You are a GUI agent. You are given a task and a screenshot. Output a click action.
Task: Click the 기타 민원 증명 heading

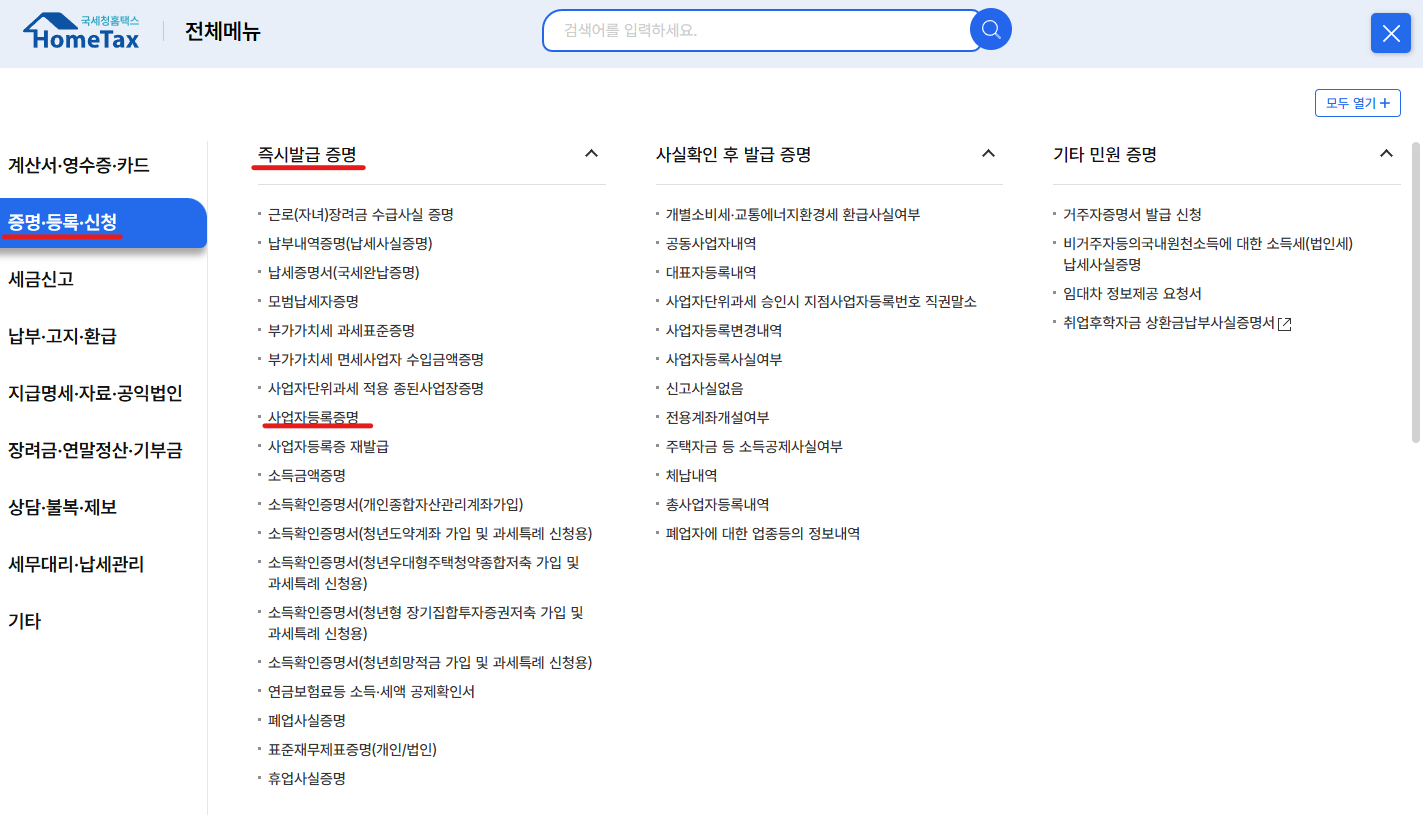[x=1105, y=155]
